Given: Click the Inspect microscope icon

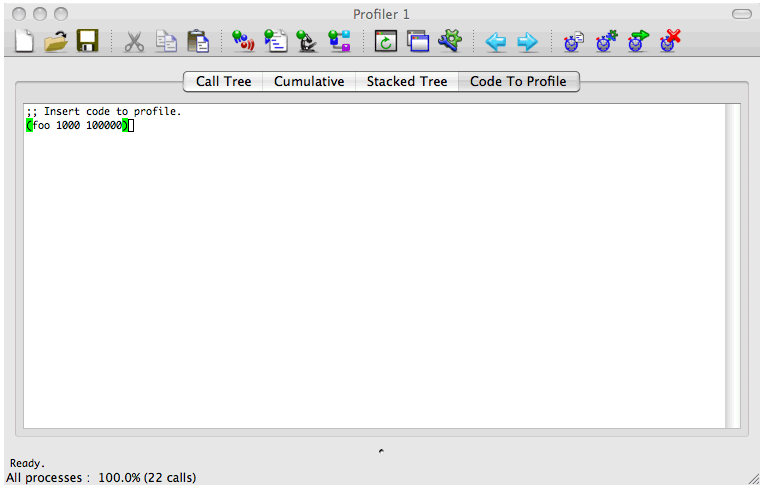Looking at the screenshot, I should tap(307, 41).
